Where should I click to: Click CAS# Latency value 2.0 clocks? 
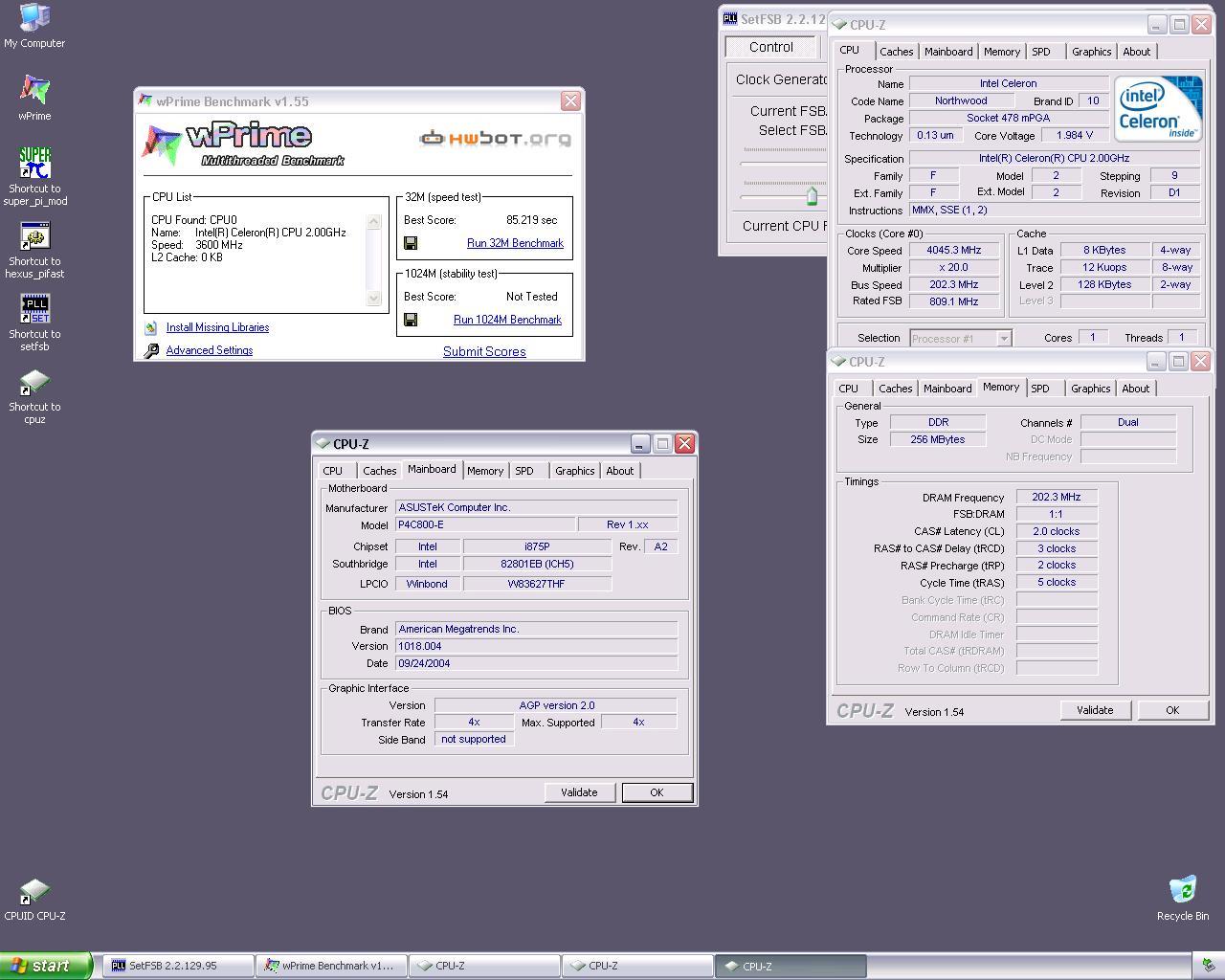click(x=1057, y=531)
